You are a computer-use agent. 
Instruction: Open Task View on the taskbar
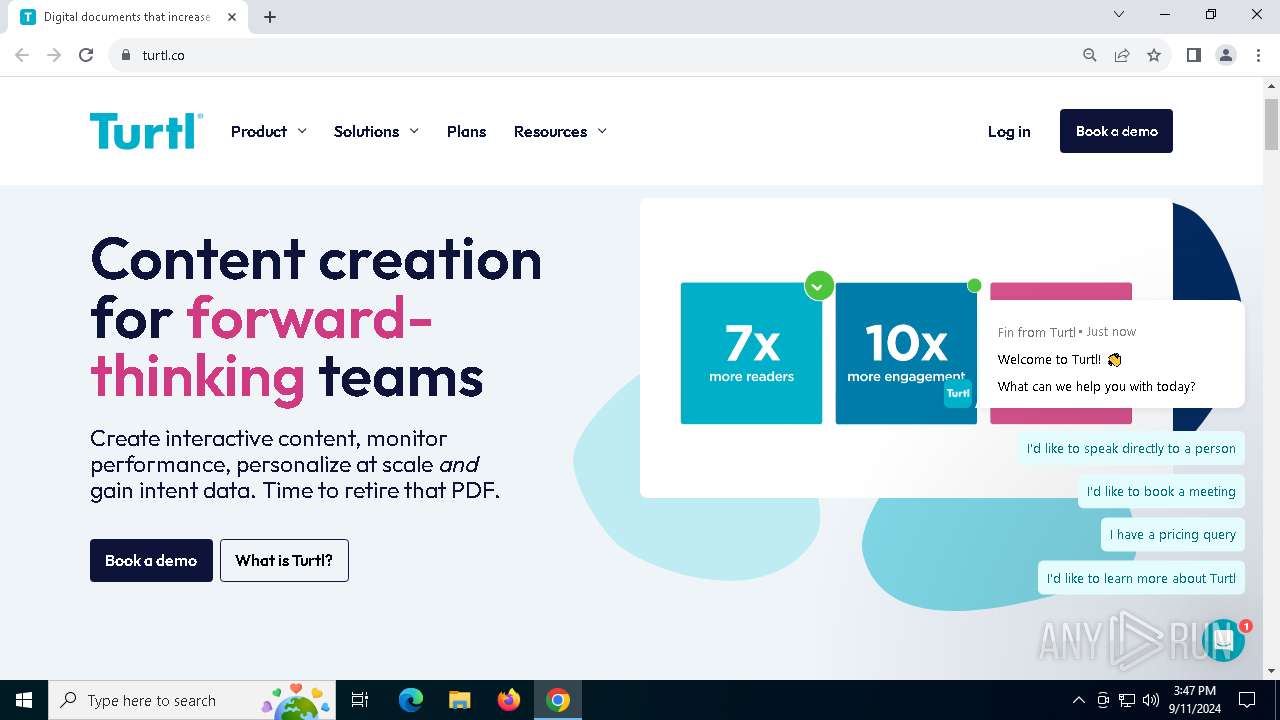[x=360, y=700]
